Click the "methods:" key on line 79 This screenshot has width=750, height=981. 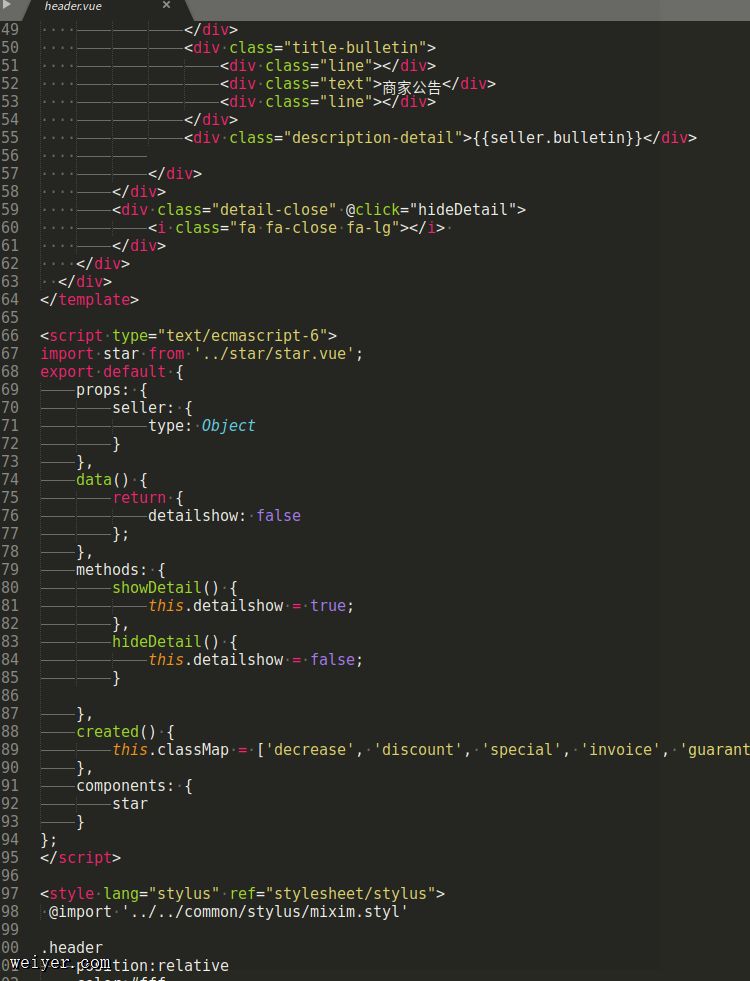pos(111,570)
